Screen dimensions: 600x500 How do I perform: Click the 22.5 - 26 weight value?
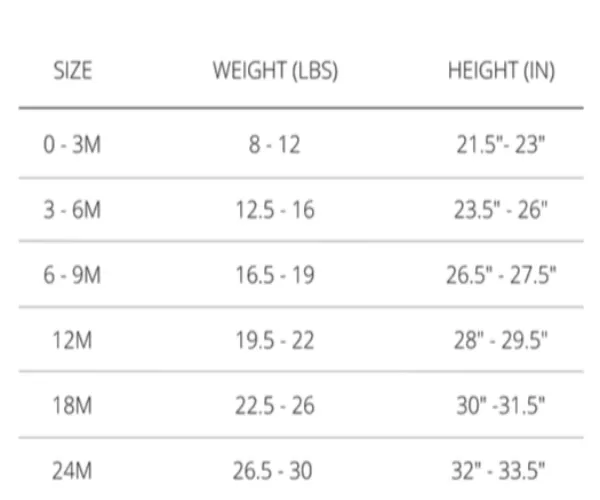point(275,406)
